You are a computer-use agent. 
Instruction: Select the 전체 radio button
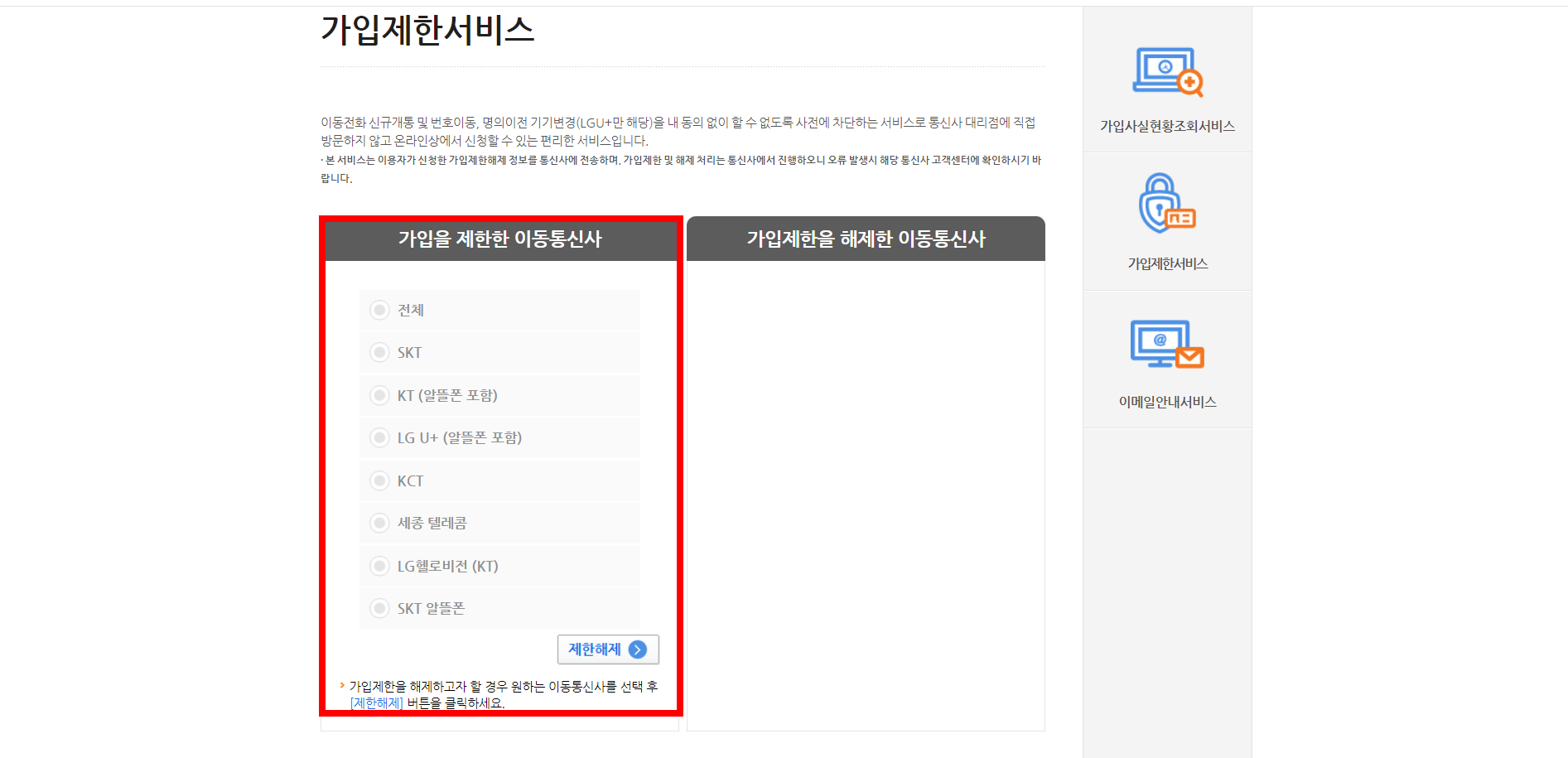point(380,310)
